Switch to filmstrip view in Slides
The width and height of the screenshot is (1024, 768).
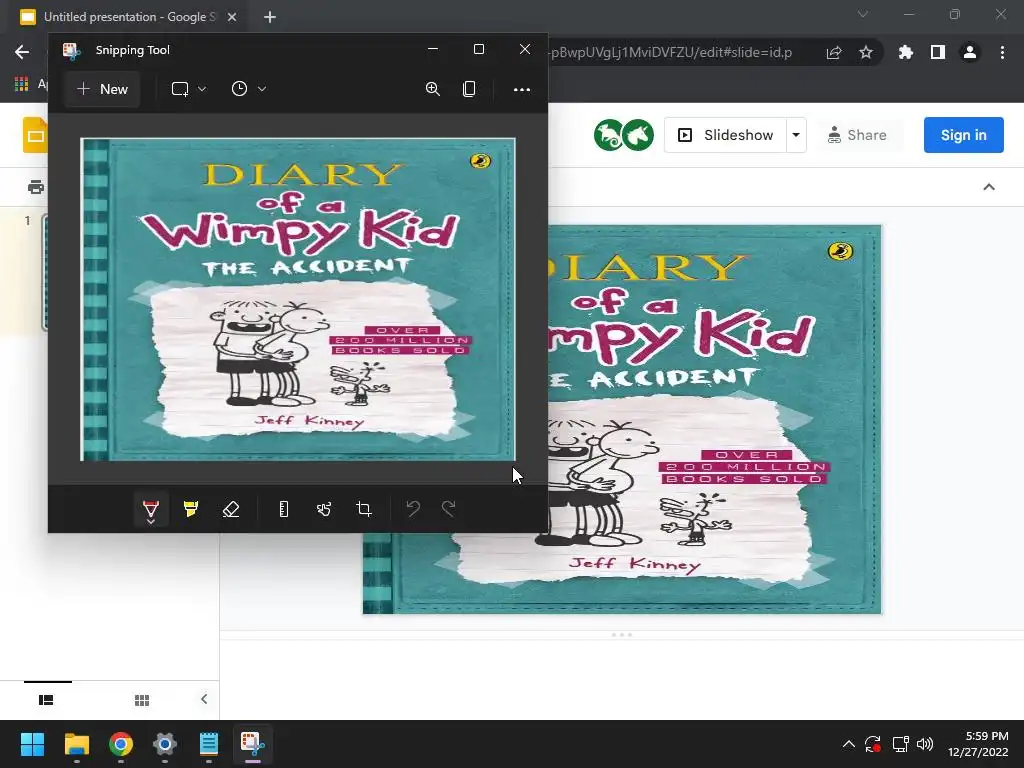pos(46,700)
